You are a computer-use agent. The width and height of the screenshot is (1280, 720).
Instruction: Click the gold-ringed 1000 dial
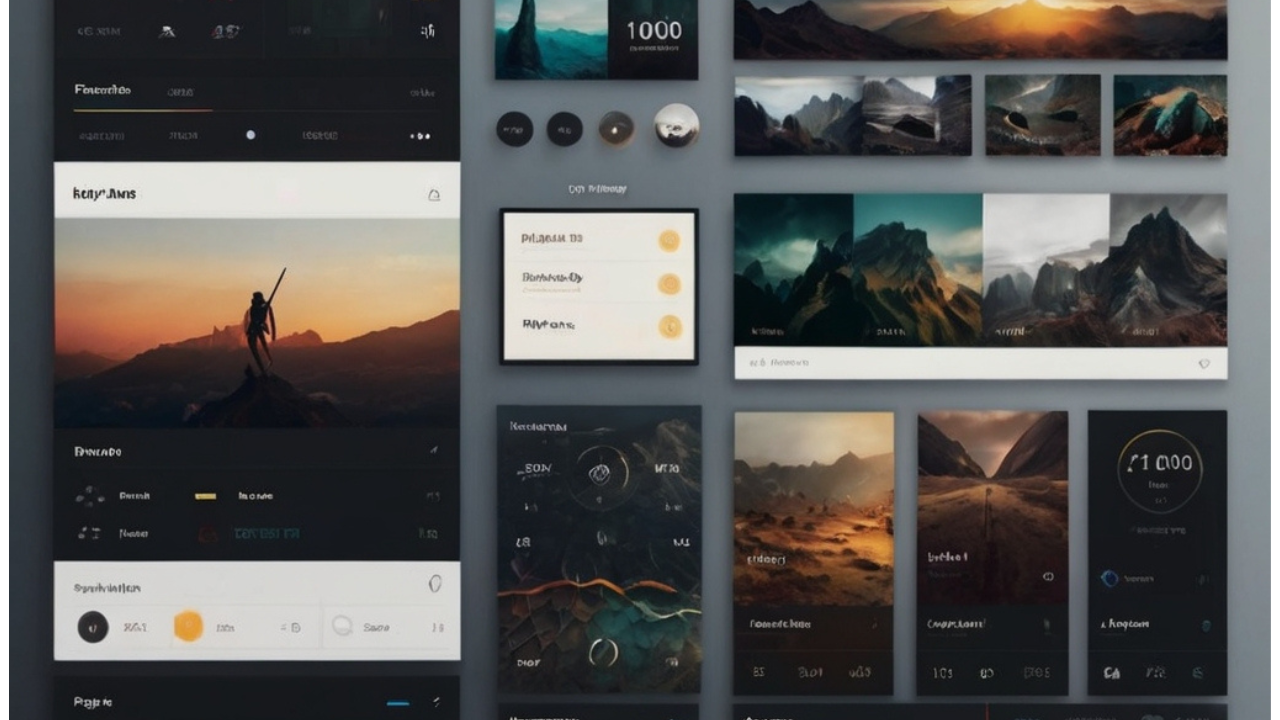1160,470
